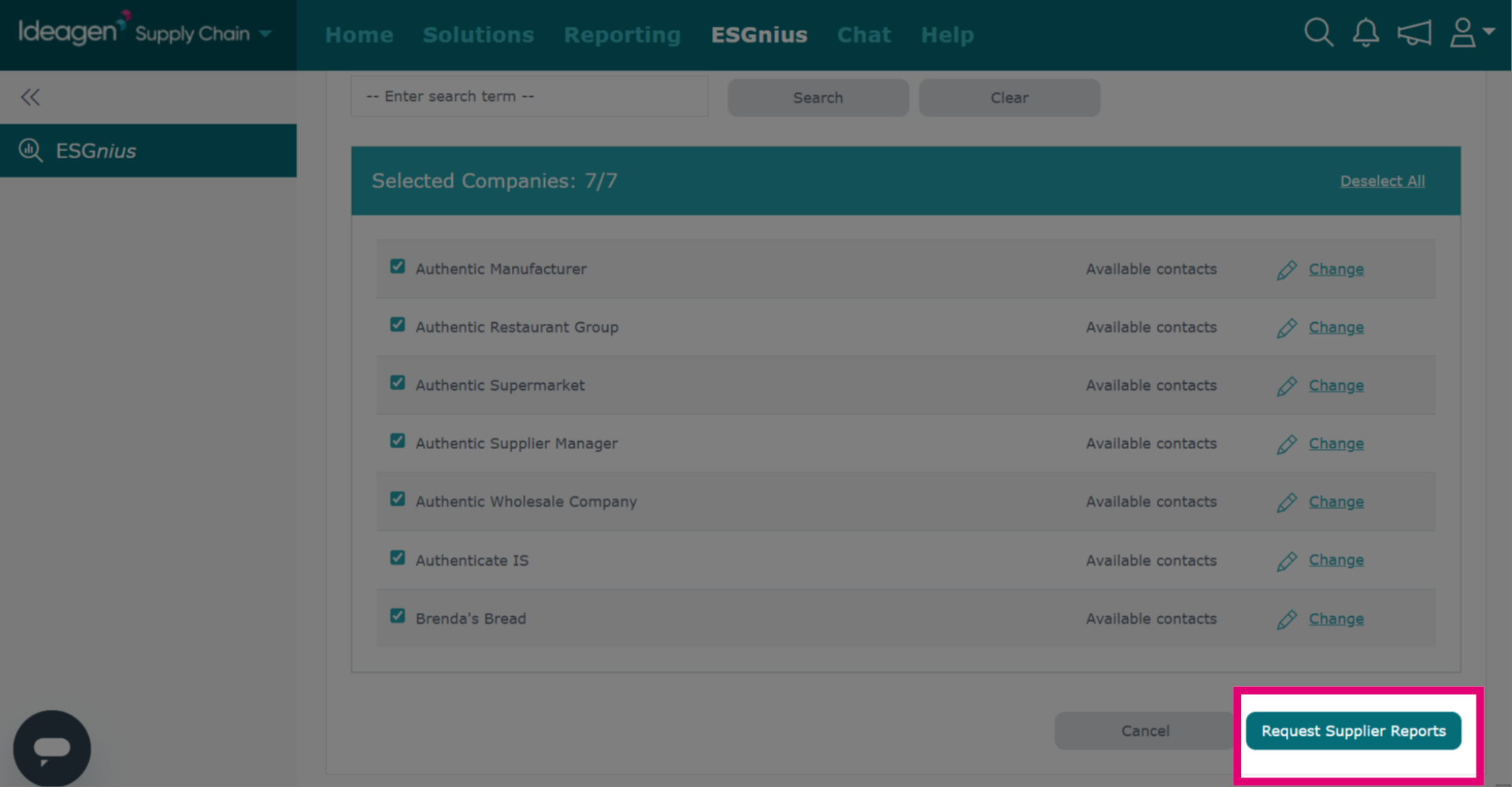
Task: Click Brenda's Bread company name
Action: click(471, 618)
